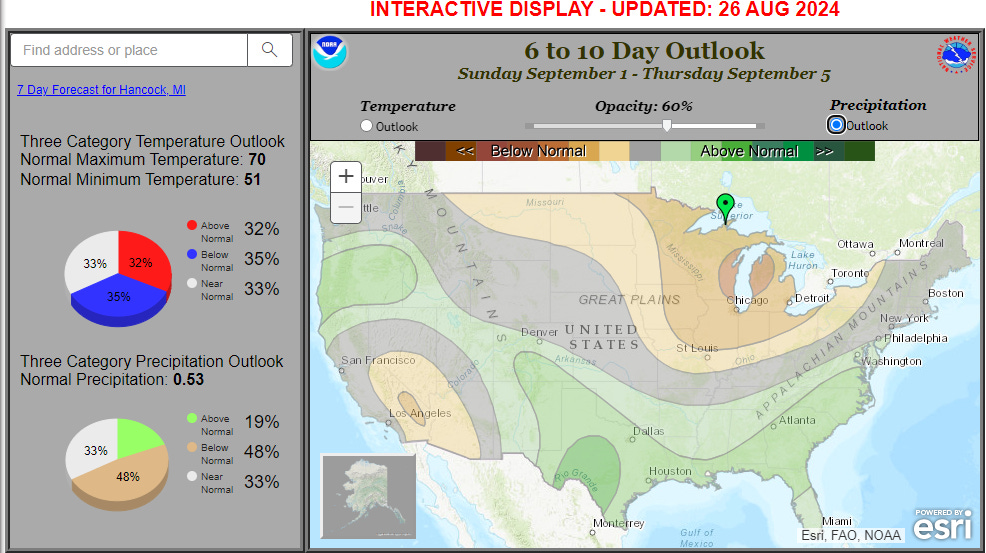Click the Above Normal legend label

749,151
